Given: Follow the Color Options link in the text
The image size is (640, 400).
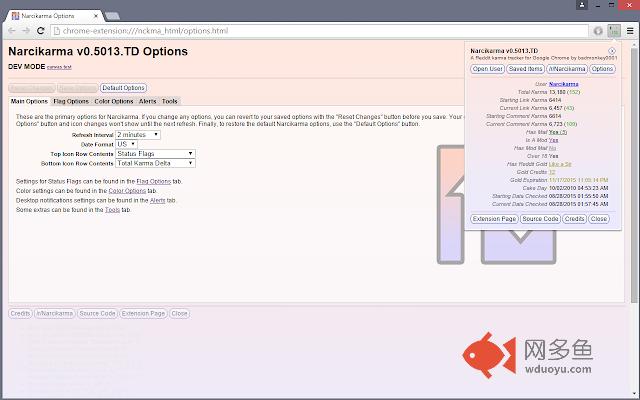Looking at the screenshot, I should (127, 191).
